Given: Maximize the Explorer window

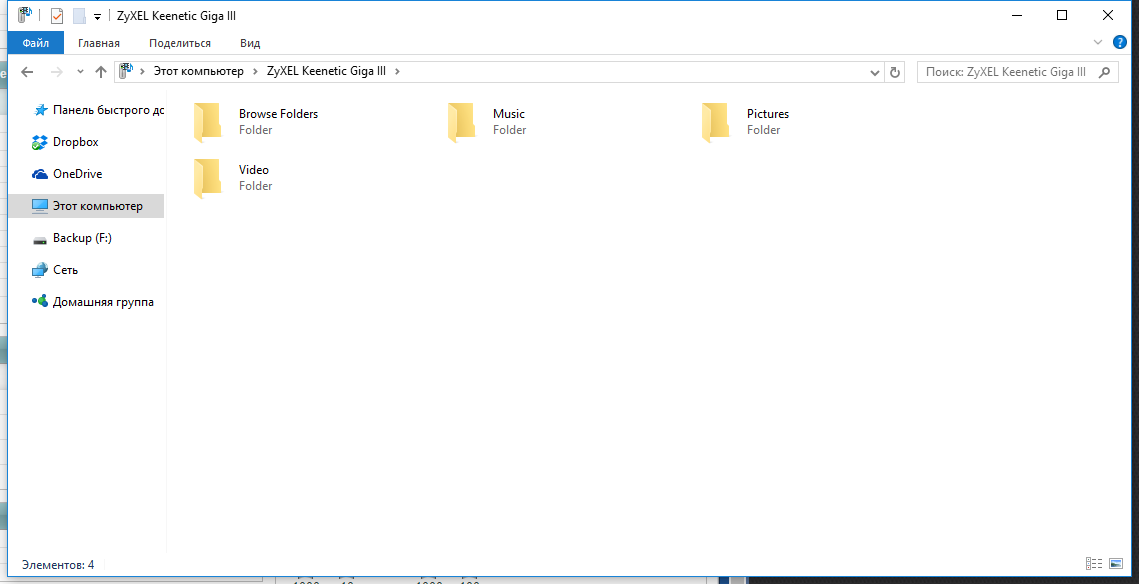Looking at the screenshot, I should point(1062,15).
